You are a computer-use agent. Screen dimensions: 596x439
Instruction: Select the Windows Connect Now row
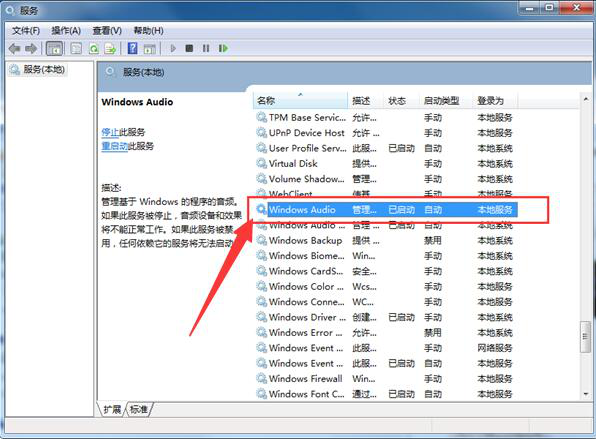point(386,302)
